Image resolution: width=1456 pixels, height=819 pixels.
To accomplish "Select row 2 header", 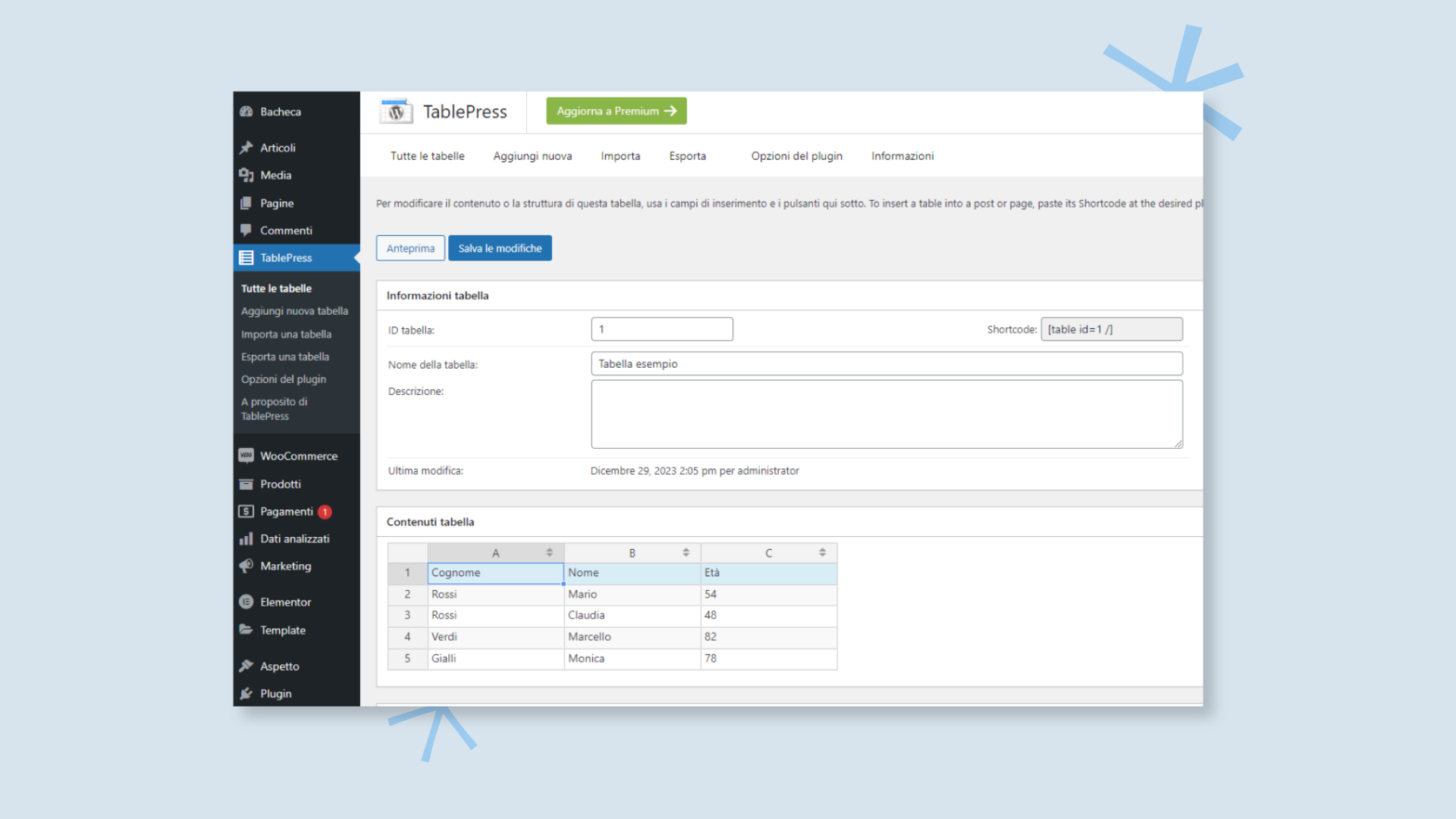I will pos(407,595).
